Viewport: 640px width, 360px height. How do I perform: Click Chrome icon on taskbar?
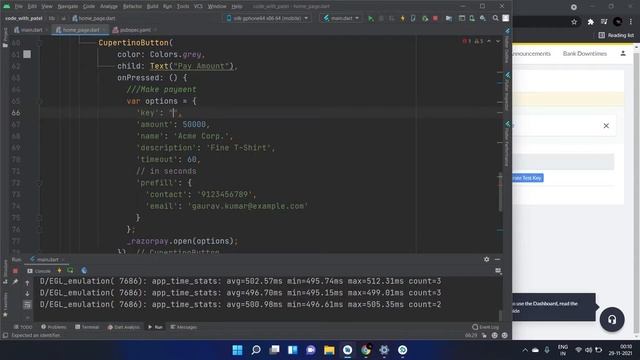point(366,350)
